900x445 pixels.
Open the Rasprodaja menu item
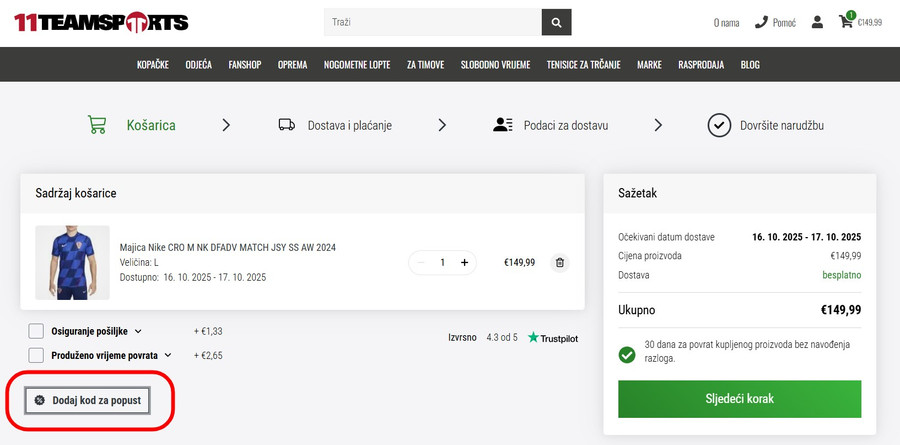[701, 65]
